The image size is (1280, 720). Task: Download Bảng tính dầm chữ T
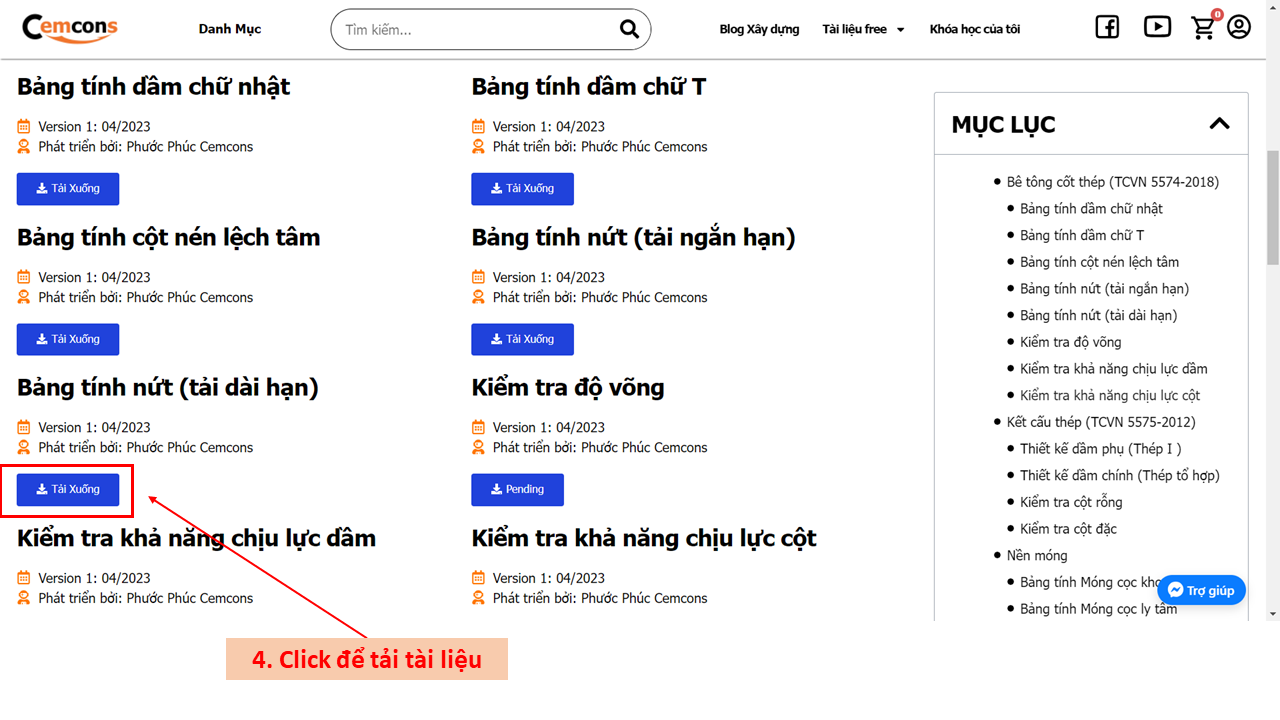[x=522, y=189]
